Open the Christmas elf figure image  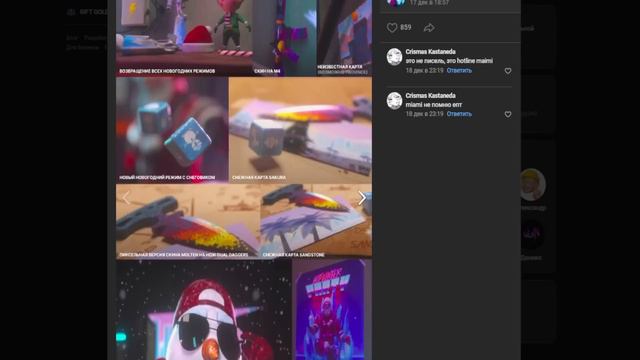[x=184, y=38]
